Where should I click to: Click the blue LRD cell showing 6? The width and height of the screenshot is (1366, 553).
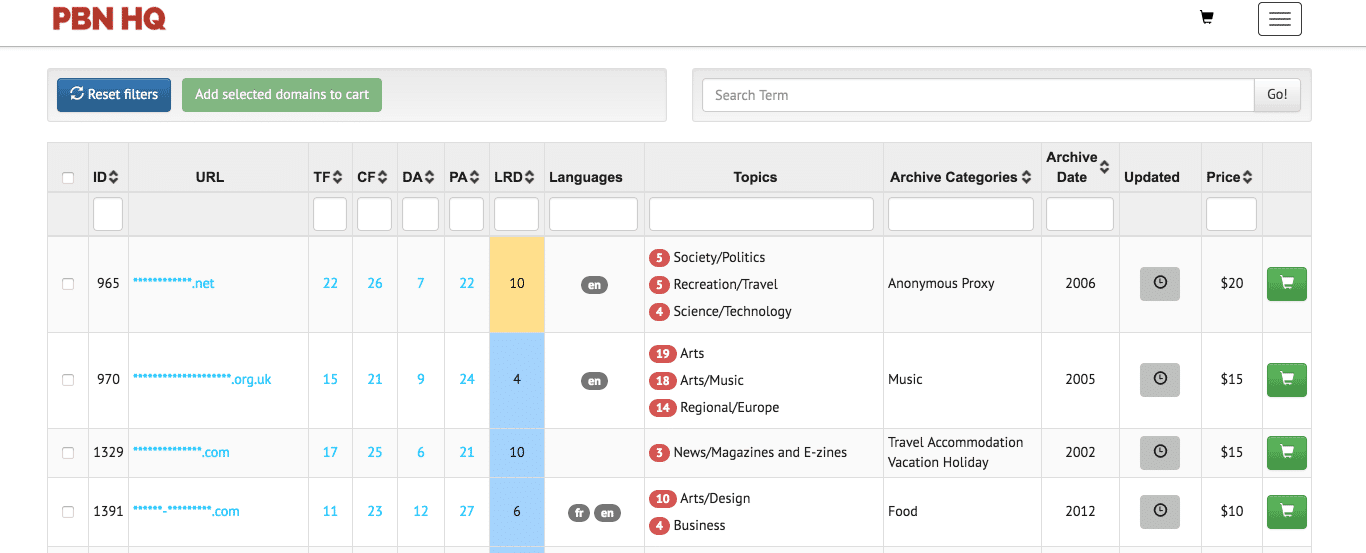517,512
